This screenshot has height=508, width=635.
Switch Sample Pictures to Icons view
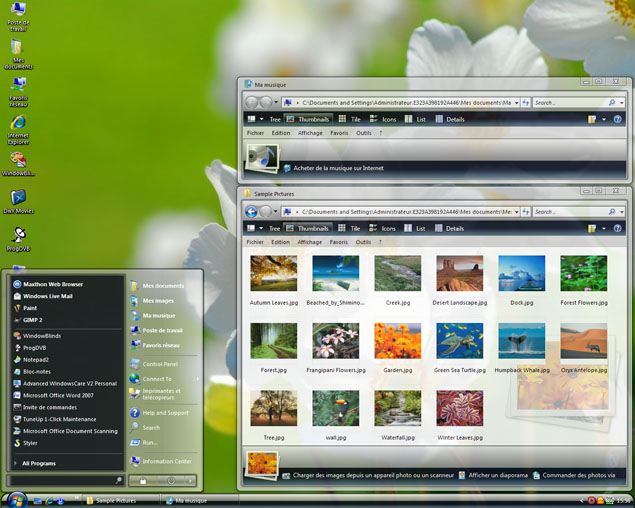(382, 228)
